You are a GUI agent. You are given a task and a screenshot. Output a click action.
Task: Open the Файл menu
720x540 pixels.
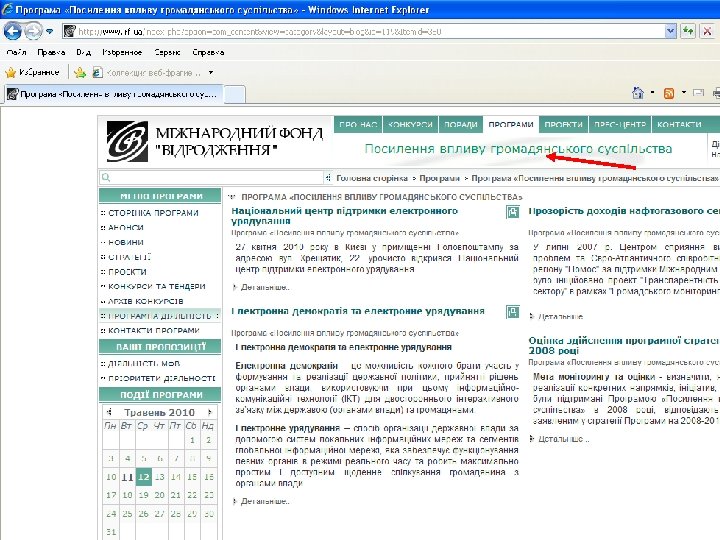tap(17, 52)
